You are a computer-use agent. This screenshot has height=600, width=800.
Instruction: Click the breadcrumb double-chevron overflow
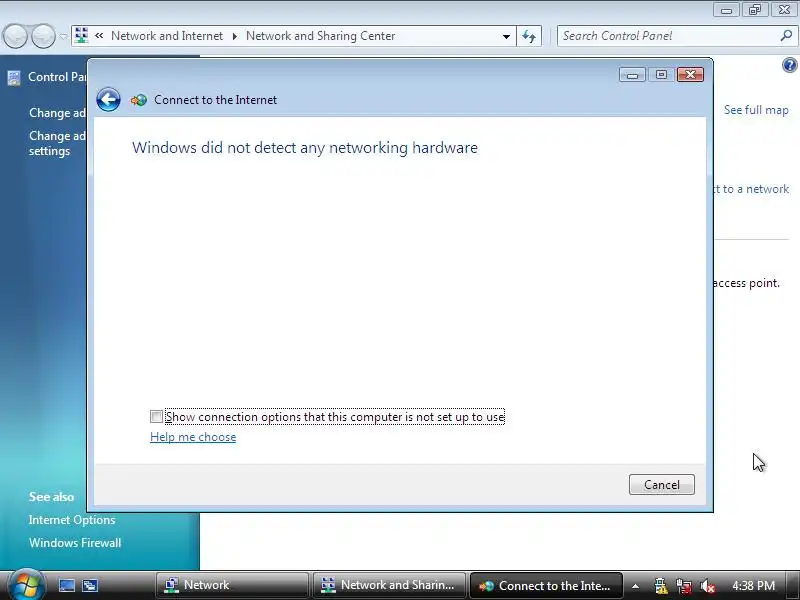pos(99,36)
